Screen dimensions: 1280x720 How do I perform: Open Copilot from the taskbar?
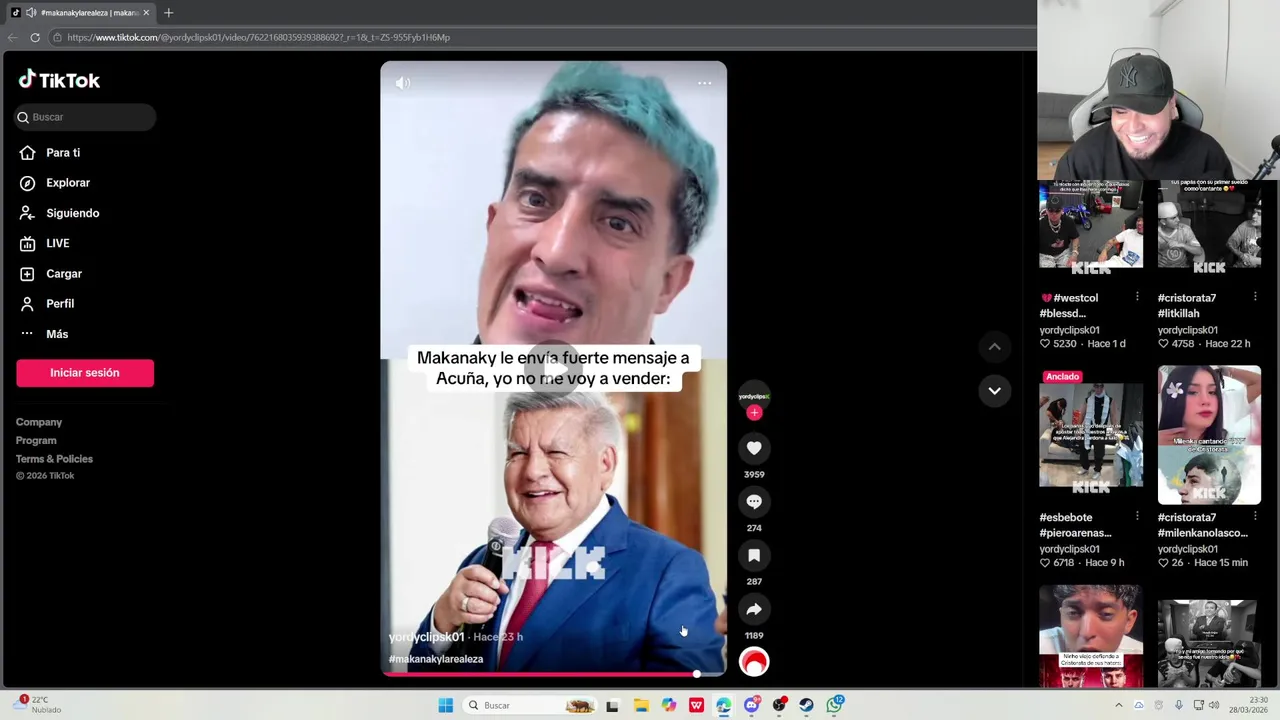tap(668, 705)
